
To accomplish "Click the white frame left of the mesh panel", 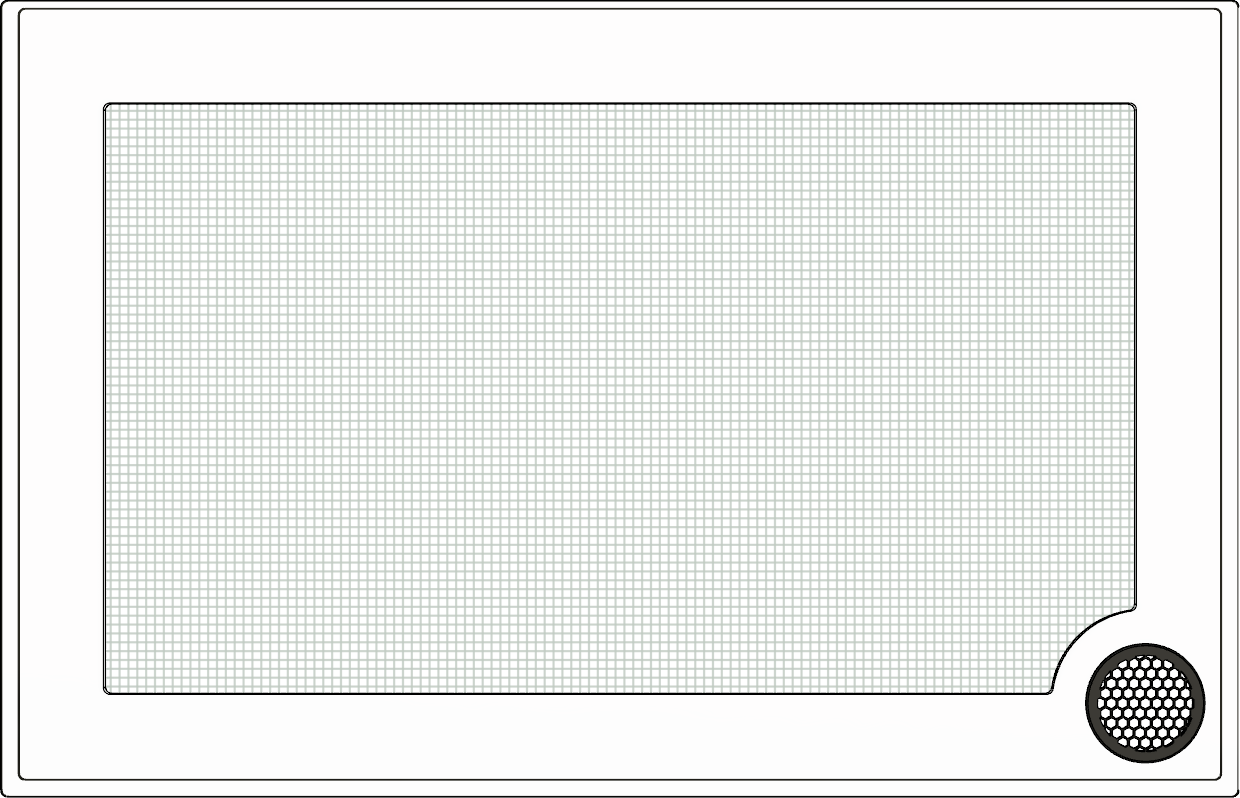I will coord(61,398).
